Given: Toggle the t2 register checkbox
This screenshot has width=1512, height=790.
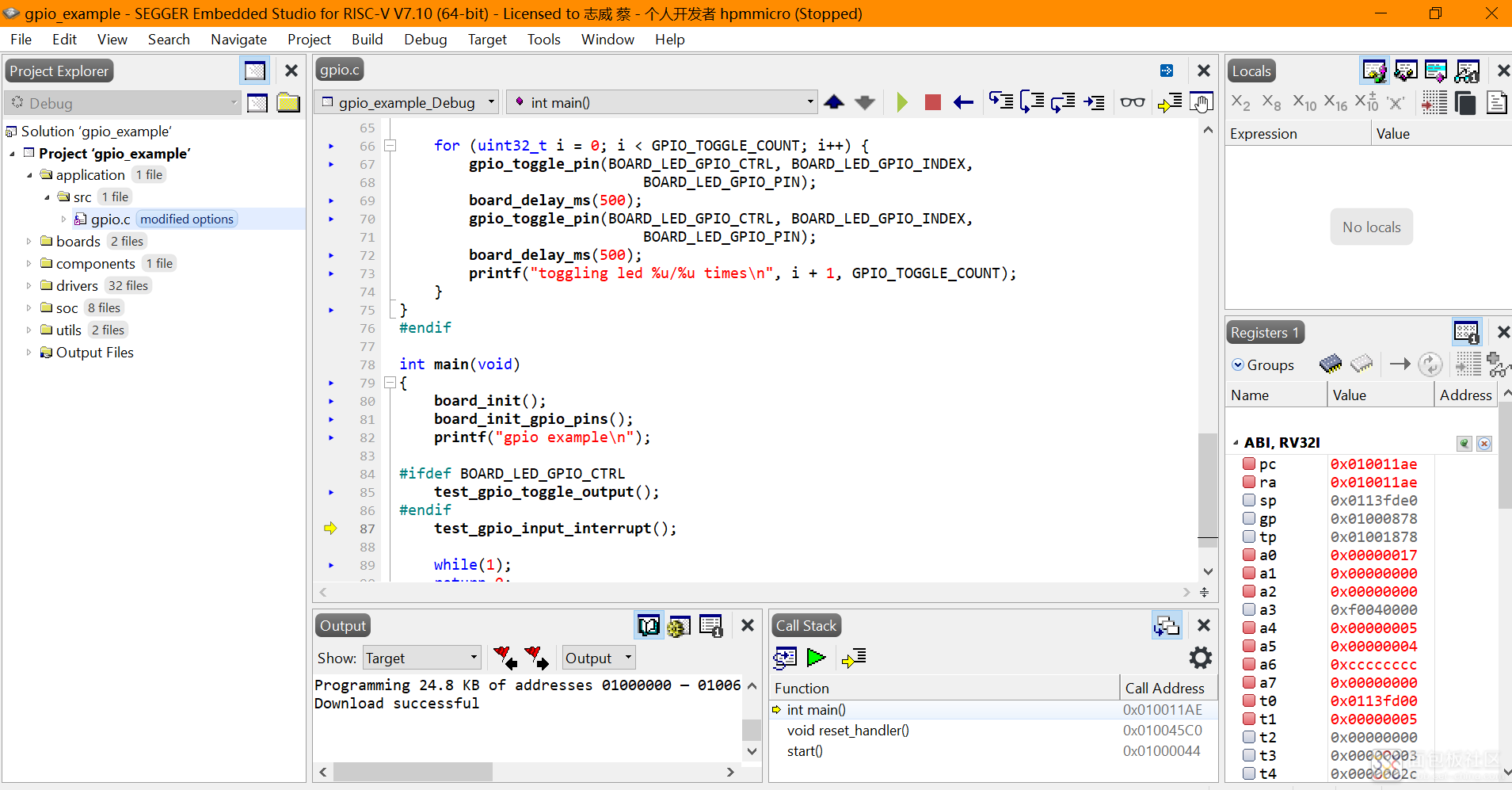Looking at the screenshot, I should 1249,737.
